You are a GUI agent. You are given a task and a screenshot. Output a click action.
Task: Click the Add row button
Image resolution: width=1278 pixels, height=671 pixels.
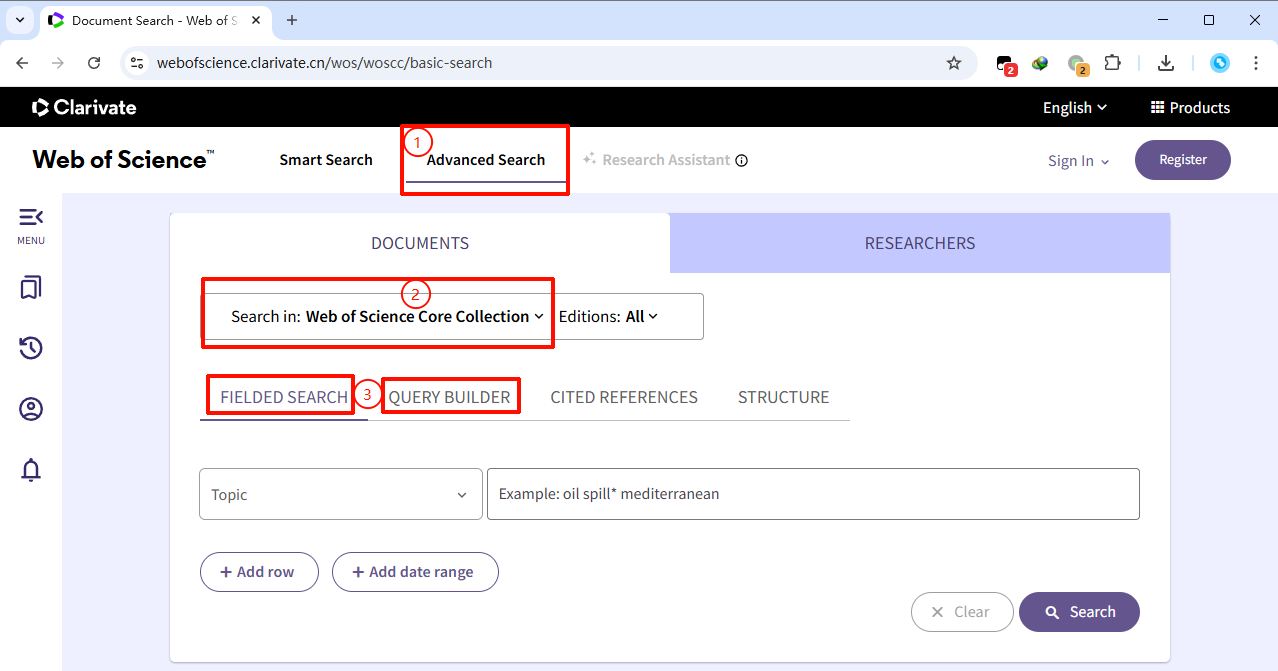pos(259,572)
